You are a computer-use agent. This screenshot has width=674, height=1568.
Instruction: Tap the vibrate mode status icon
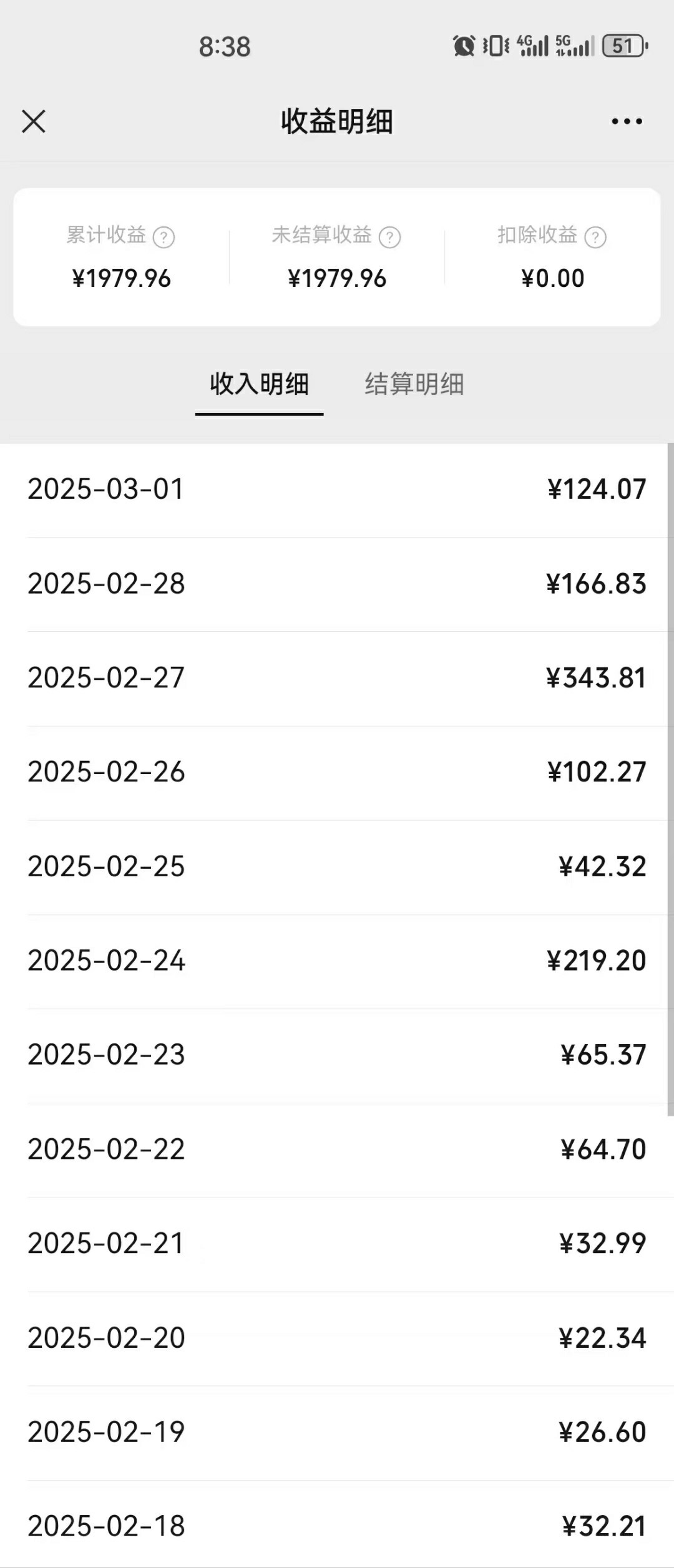coord(496,46)
